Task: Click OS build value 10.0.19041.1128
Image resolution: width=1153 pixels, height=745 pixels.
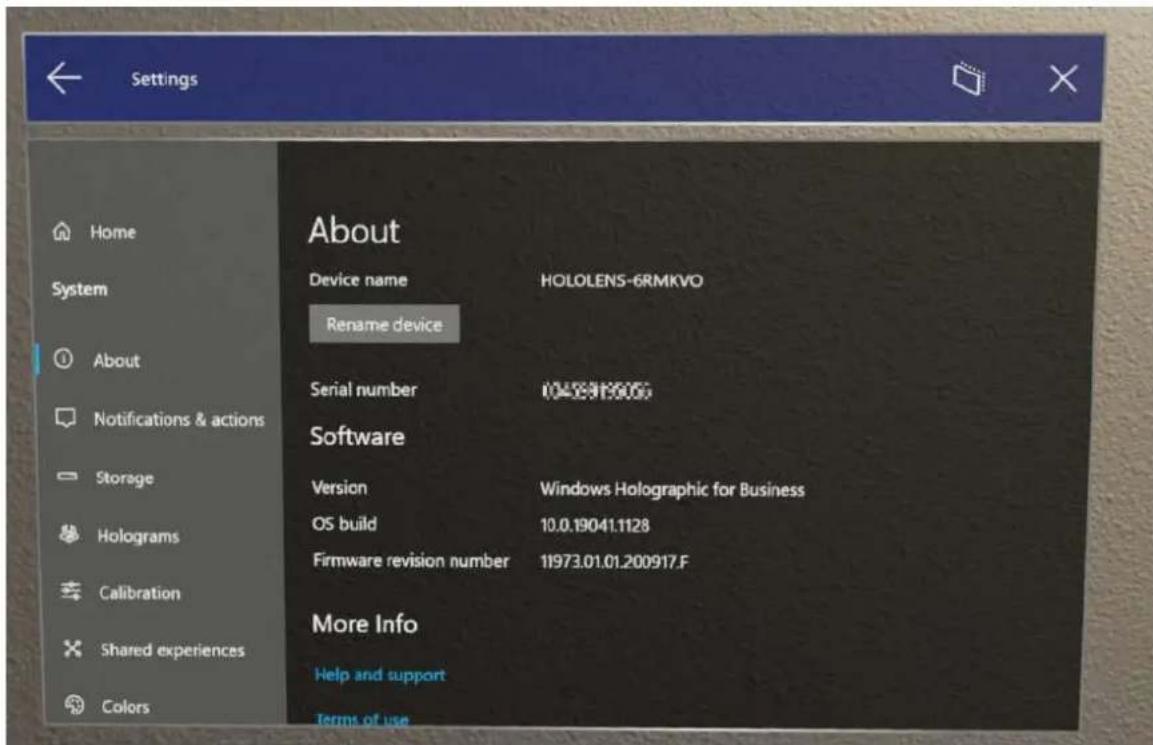Action: coord(595,525)
